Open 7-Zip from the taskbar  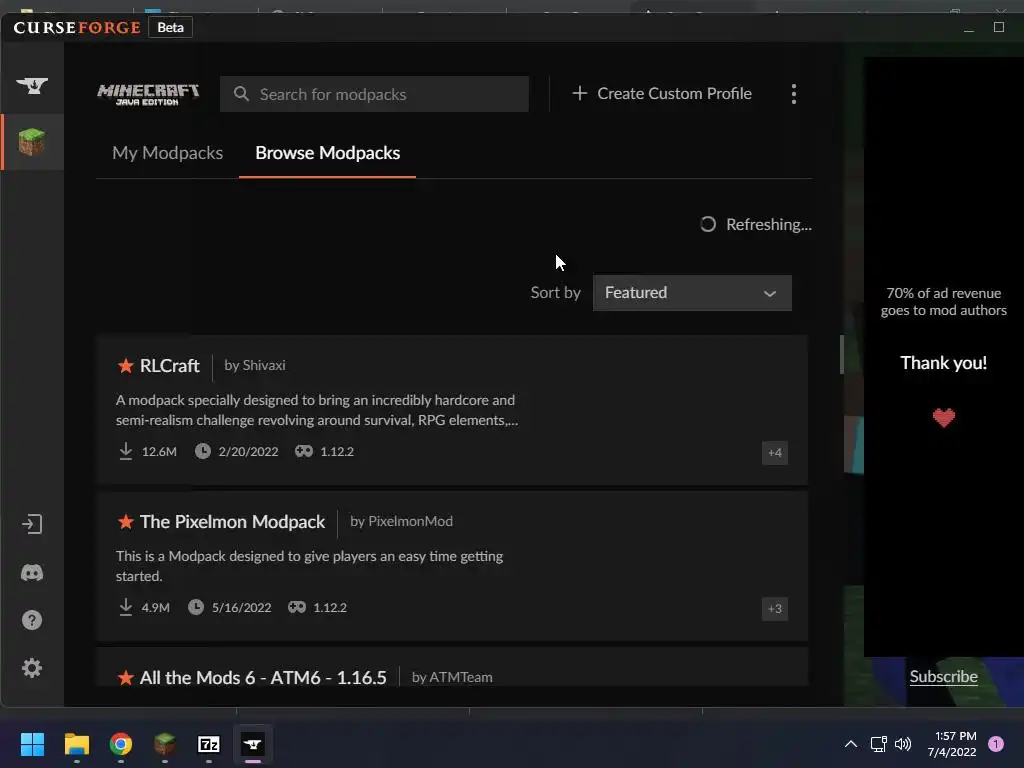coord(209,744)
